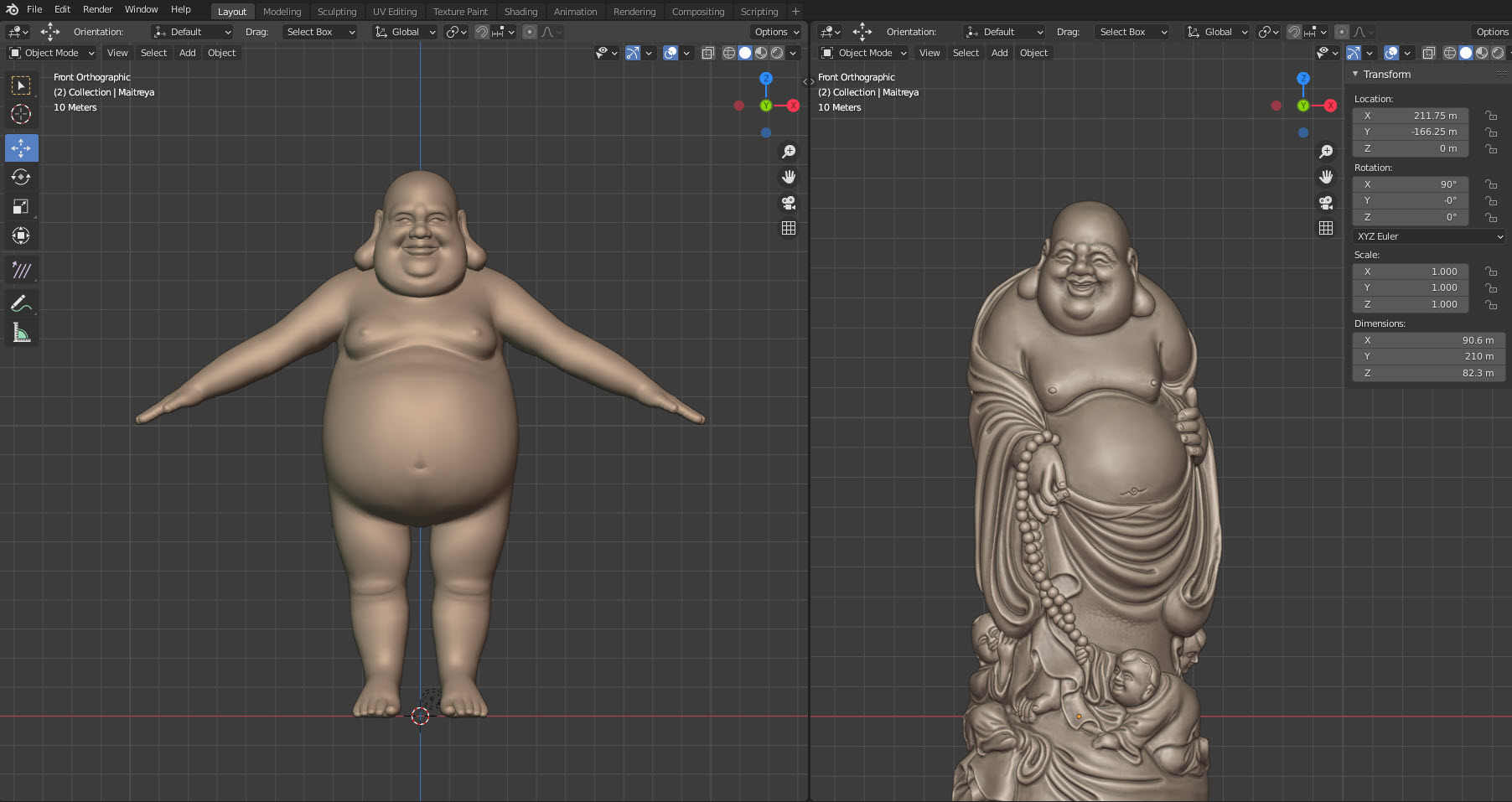1512x802 pixels.
Task: Select the Cursor tool in left toolbar
Action: (21, 114)
